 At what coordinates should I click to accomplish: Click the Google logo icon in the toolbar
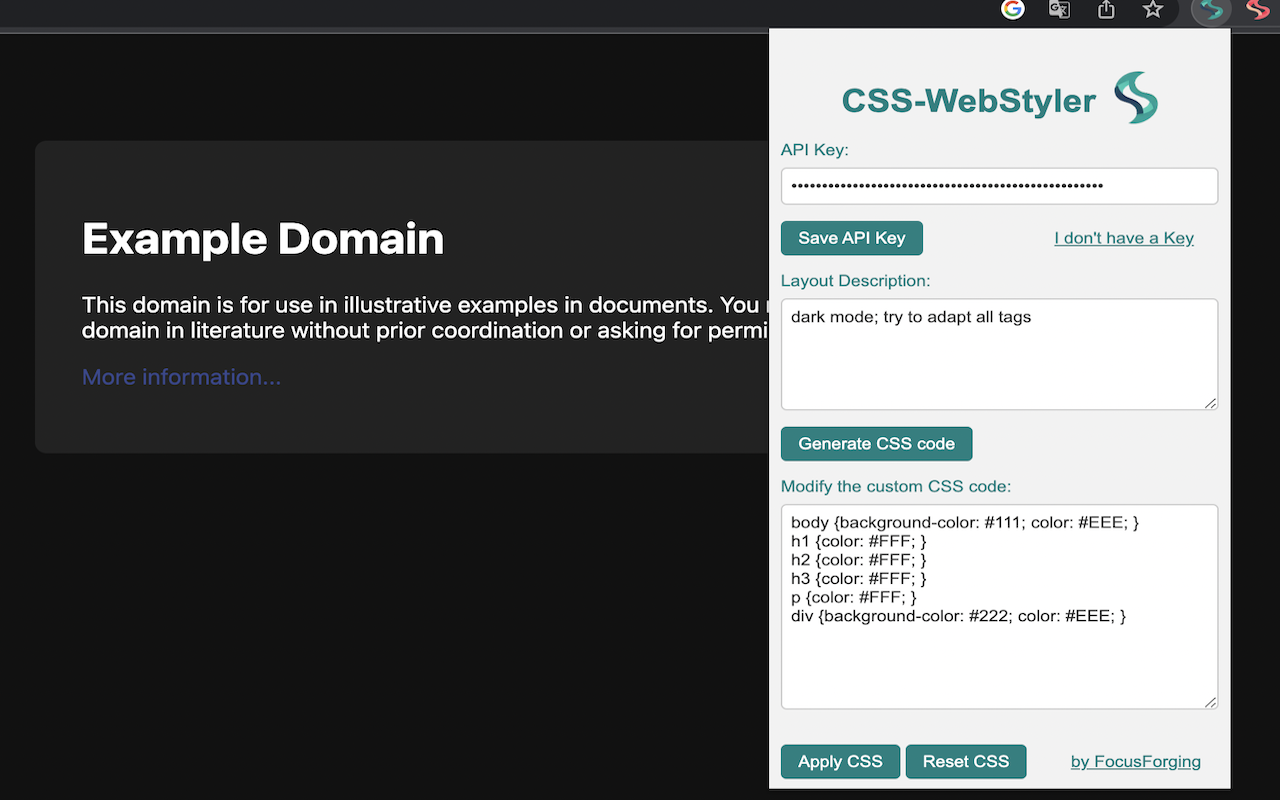[x=1013, y=11]
